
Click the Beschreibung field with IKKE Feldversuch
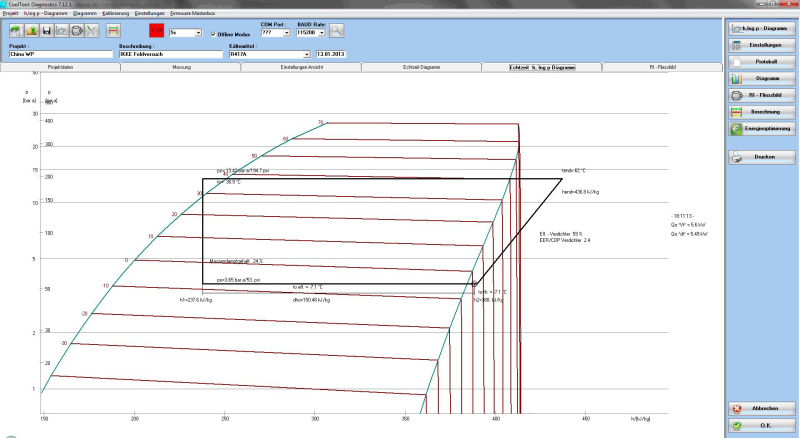click(x=170, y=54)
